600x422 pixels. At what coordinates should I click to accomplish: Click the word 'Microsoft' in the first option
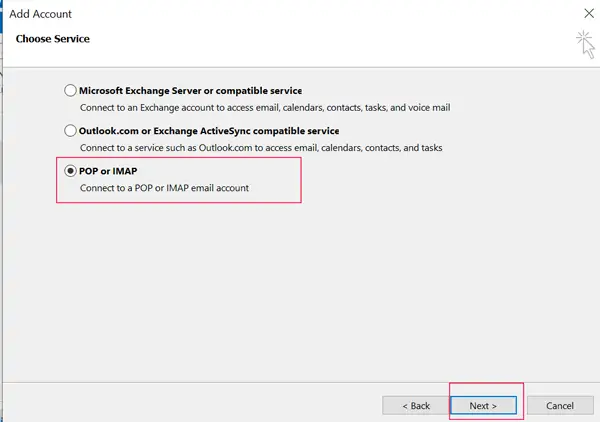[x=104, y=90]
